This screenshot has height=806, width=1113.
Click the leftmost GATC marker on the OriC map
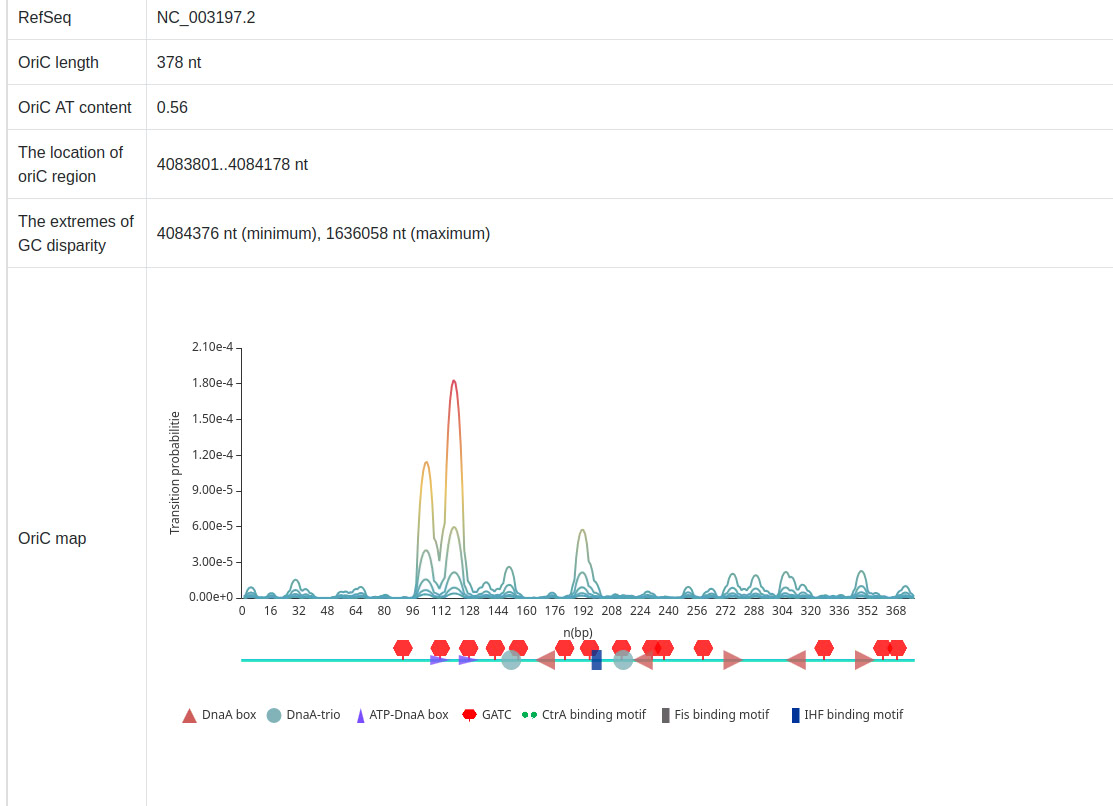coord(403,648)
